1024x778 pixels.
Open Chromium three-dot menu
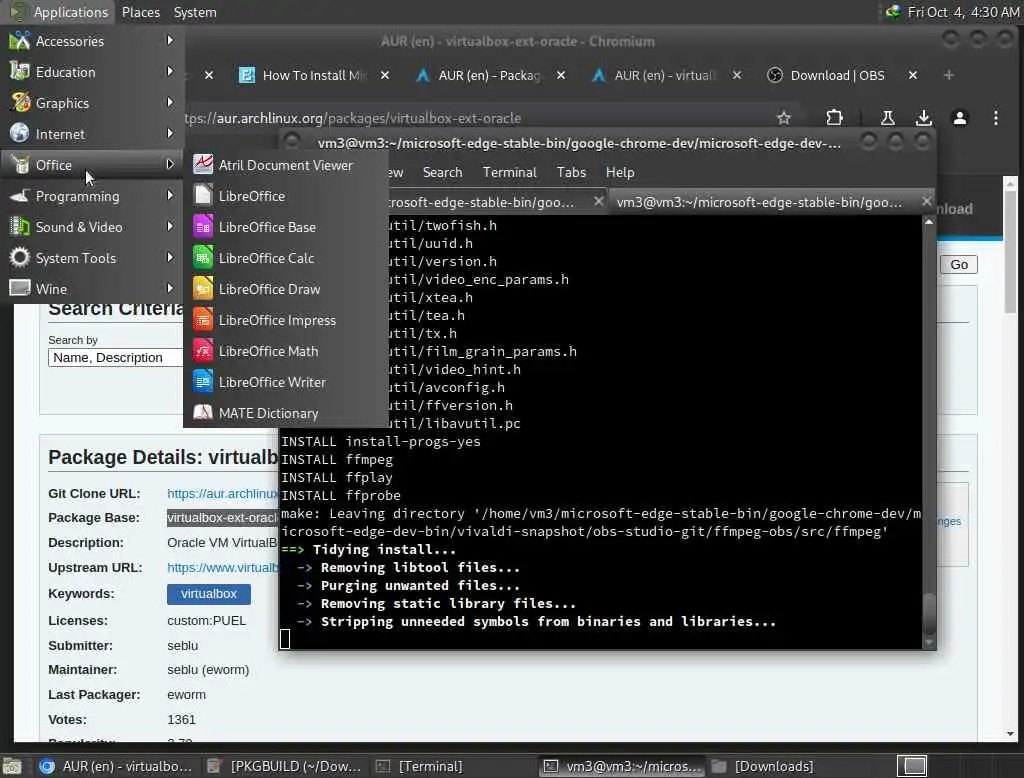995,118
